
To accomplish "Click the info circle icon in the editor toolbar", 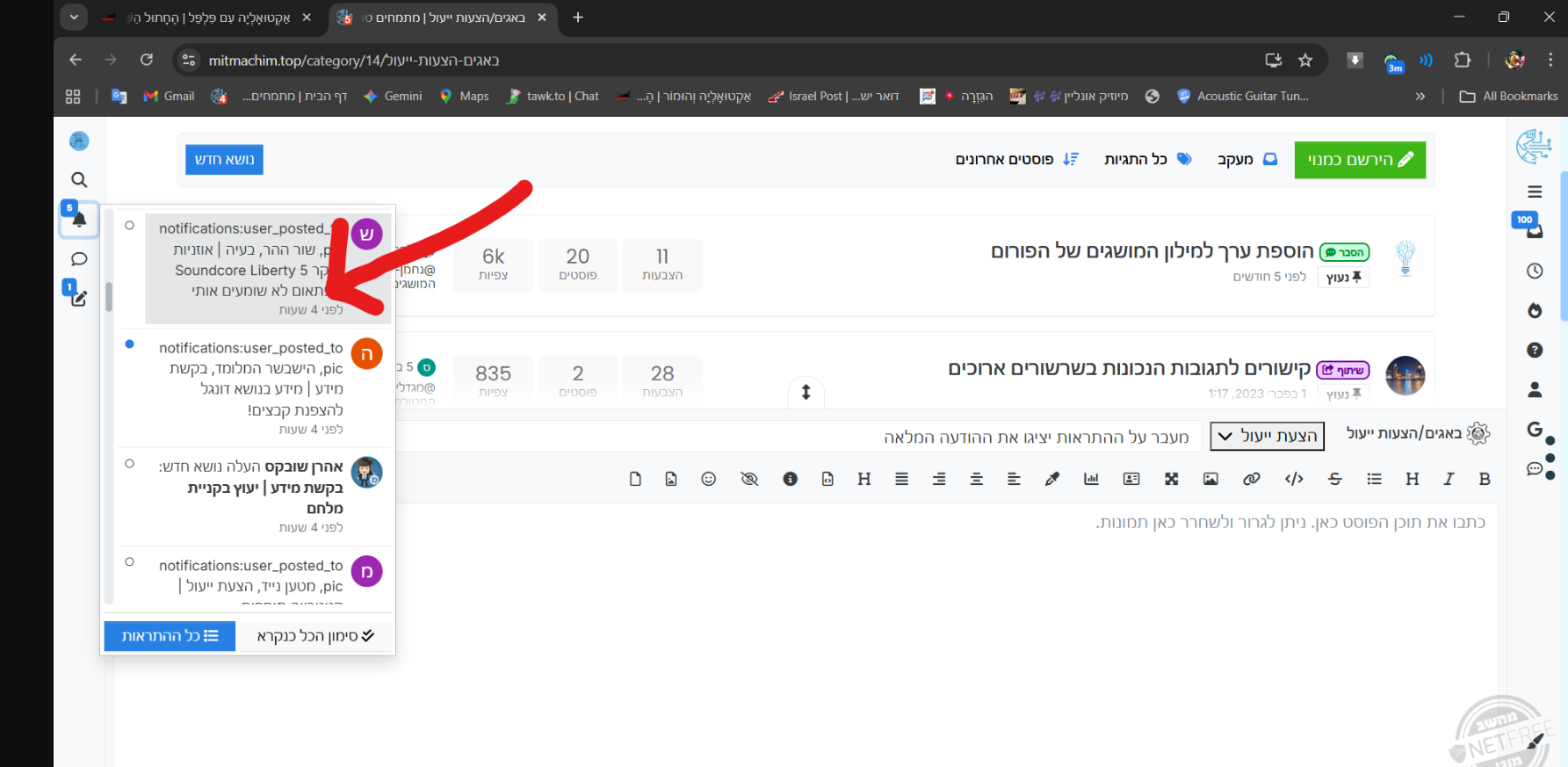I will 790,479.
